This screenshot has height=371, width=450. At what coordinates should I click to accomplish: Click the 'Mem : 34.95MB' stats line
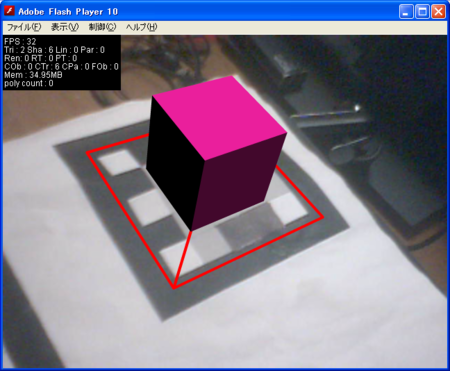(x=33, y=75)
